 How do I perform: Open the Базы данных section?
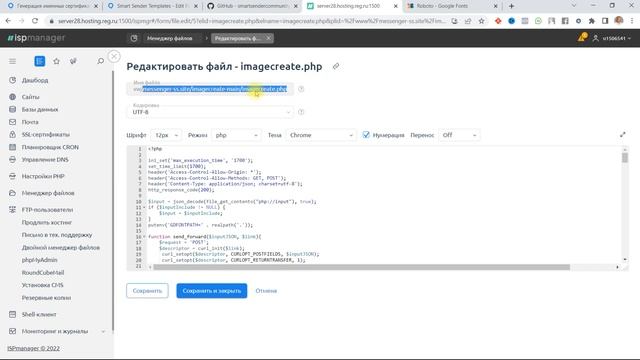coord(40,109)
